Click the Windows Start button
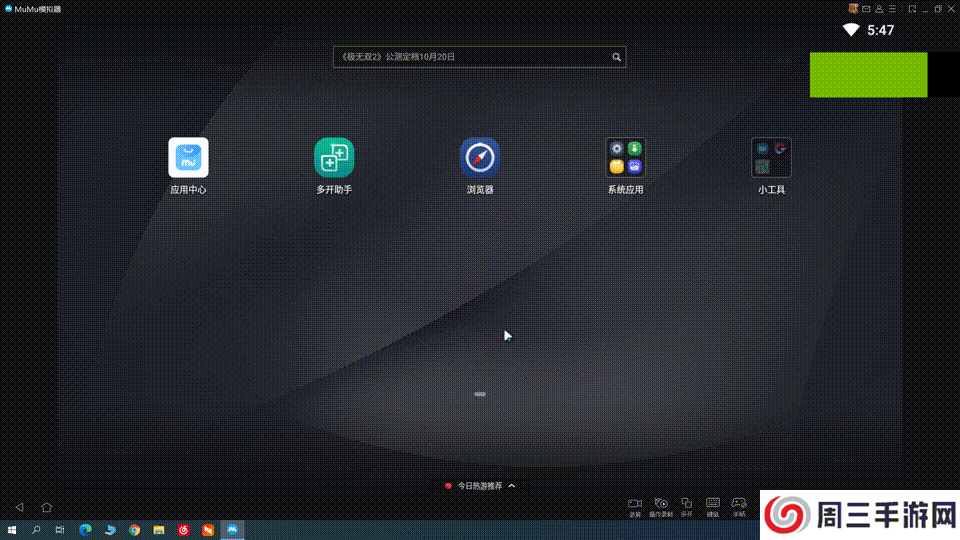 tap(12, 529)
